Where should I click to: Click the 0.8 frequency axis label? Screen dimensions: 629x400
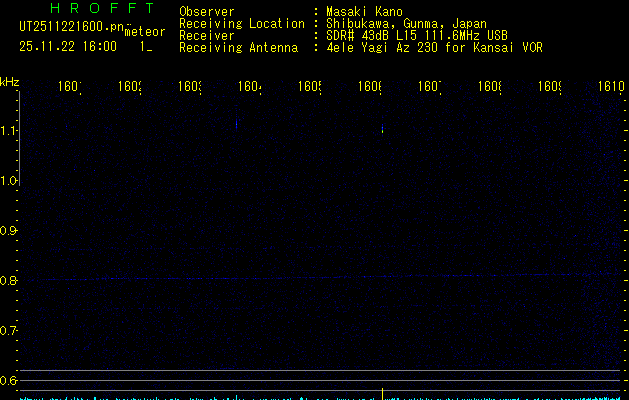coord(9,281)
